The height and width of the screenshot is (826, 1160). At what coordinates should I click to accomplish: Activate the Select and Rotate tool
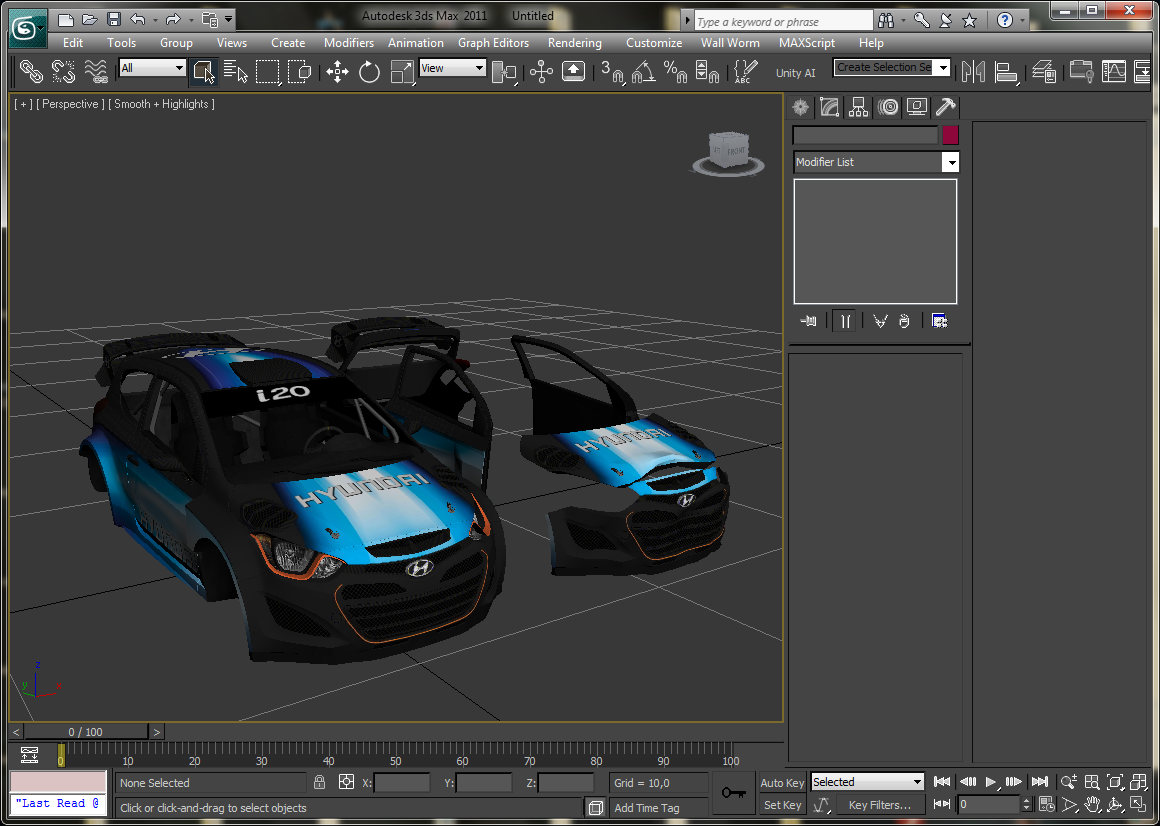(x=369, y=71)
